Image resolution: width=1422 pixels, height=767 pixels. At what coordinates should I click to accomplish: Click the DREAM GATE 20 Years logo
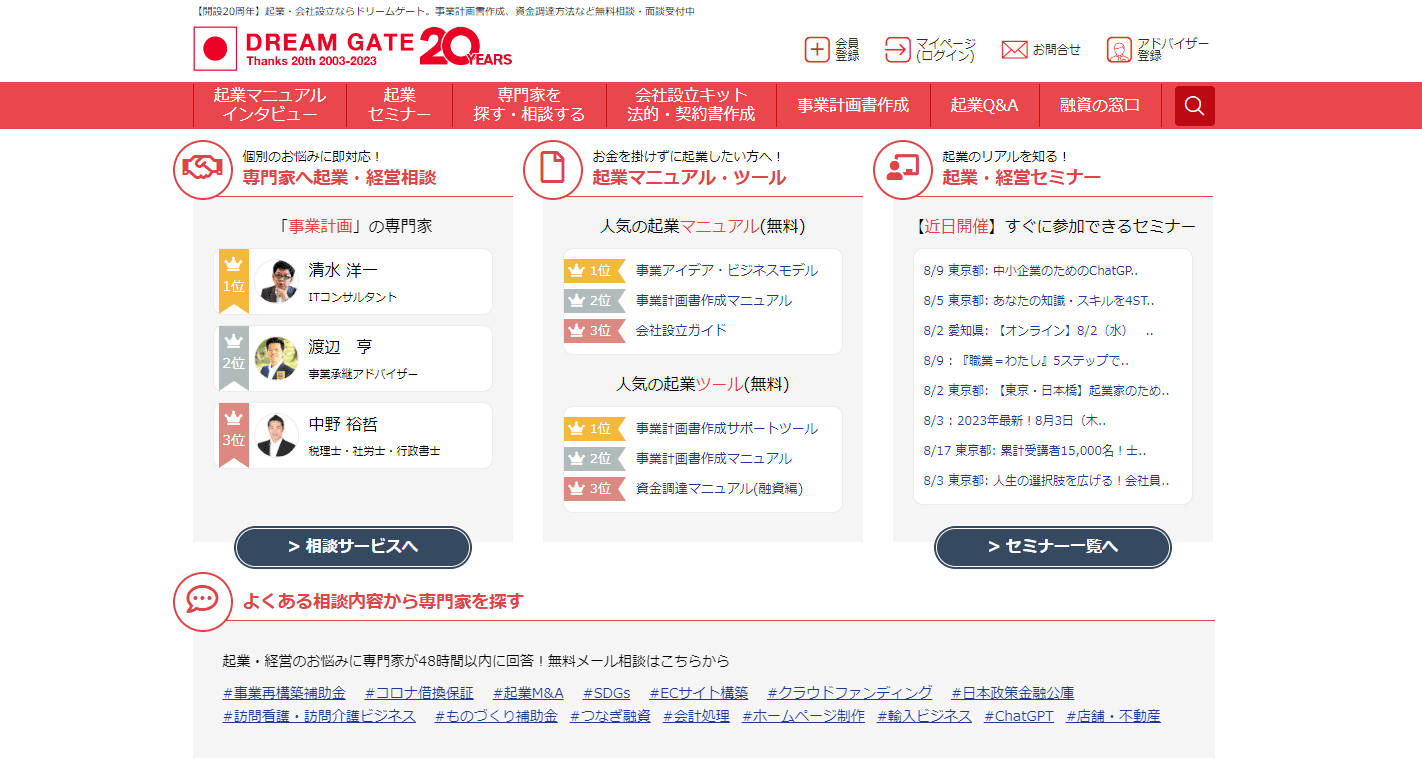[353, 48]
